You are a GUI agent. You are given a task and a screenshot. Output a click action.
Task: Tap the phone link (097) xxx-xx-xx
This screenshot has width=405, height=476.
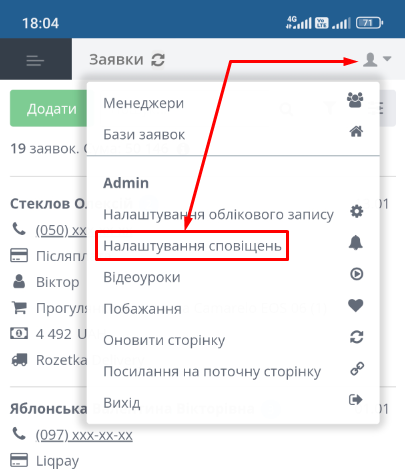84,435
